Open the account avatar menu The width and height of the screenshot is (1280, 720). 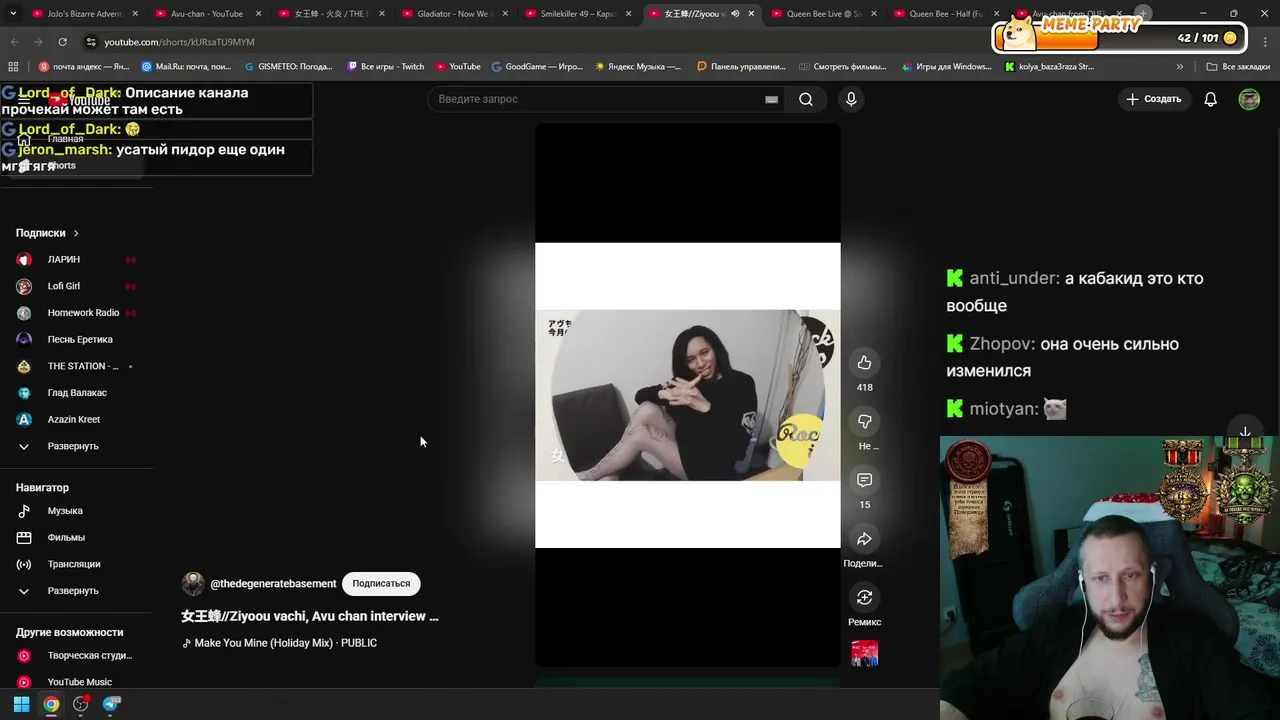(x=1249, y=99)
